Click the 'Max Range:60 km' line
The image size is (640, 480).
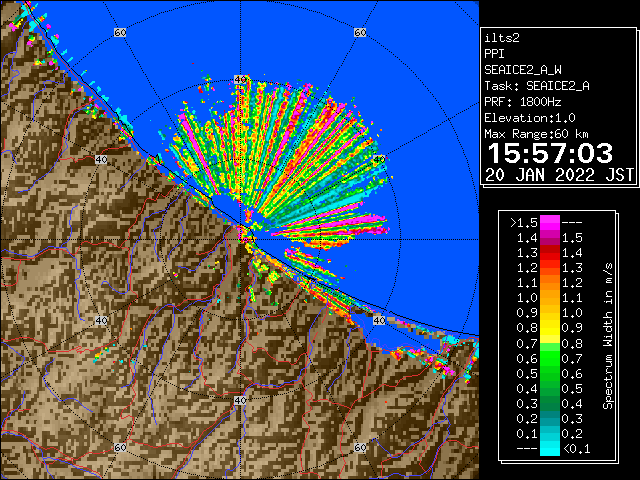click(x=536, y=134)
